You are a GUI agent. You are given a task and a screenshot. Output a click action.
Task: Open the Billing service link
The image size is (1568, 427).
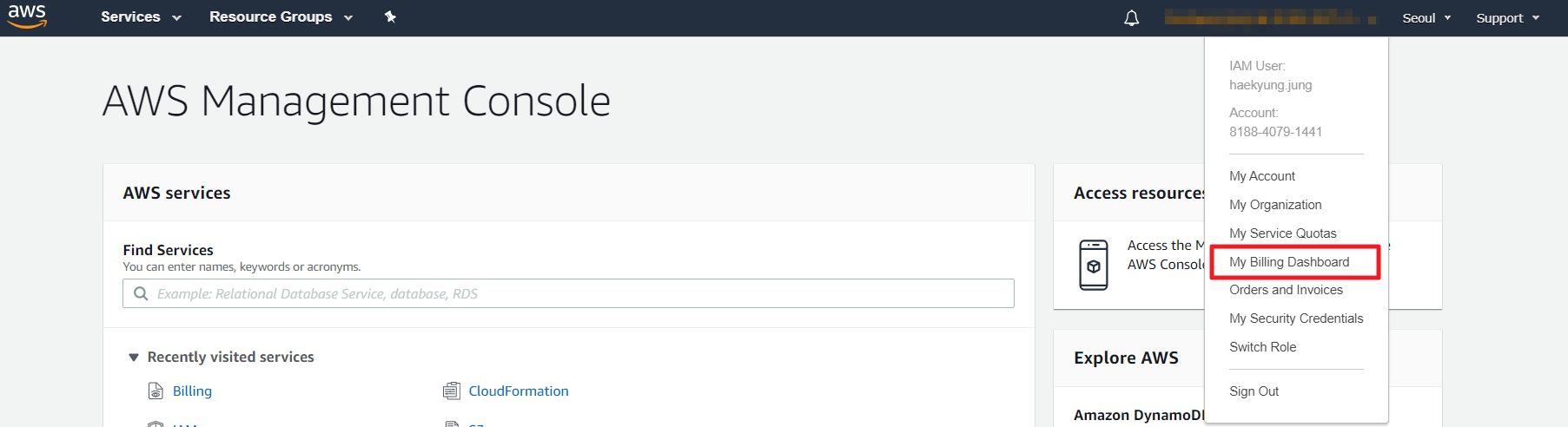click(192, 391)
